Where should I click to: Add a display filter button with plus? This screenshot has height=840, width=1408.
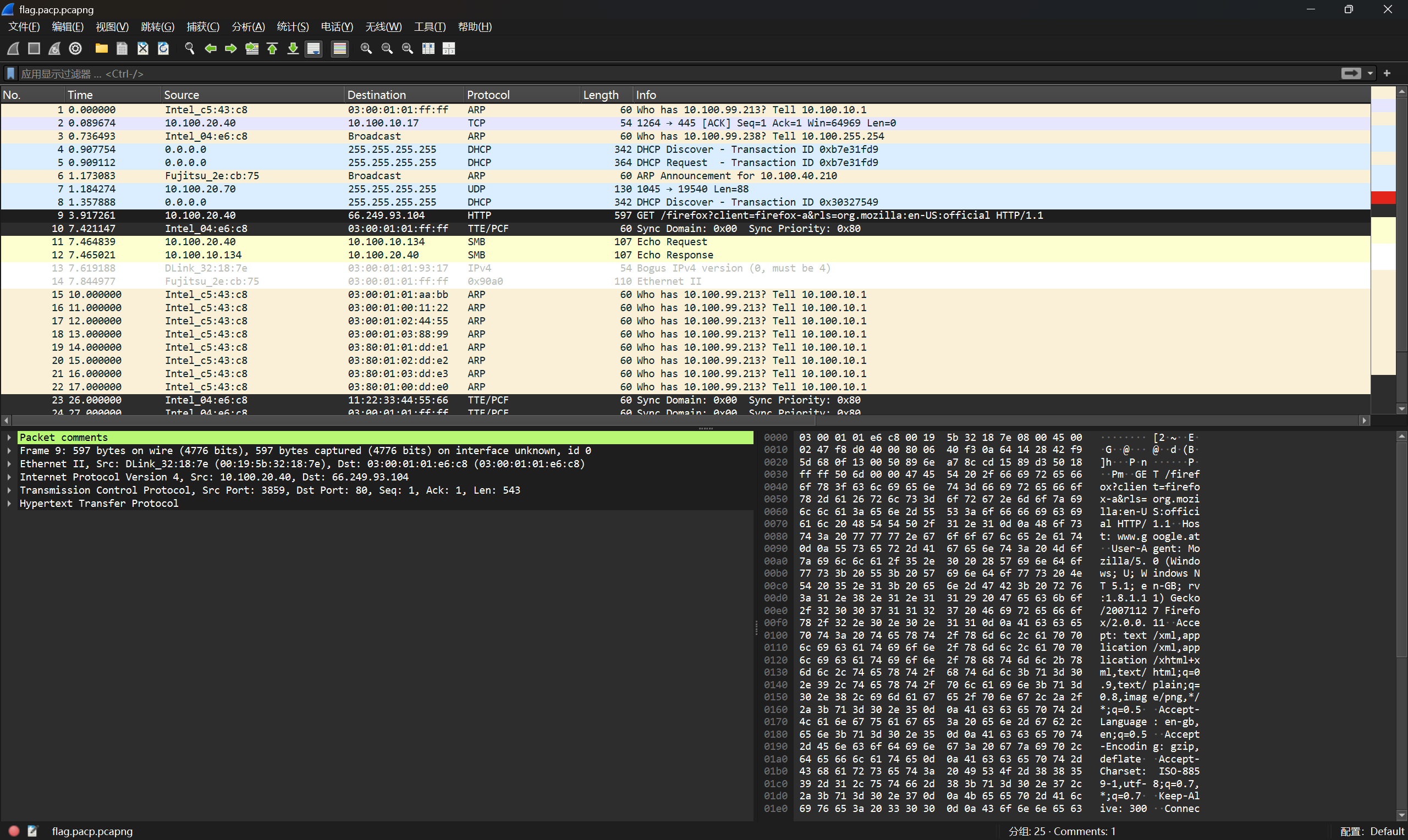point(1387,73)
